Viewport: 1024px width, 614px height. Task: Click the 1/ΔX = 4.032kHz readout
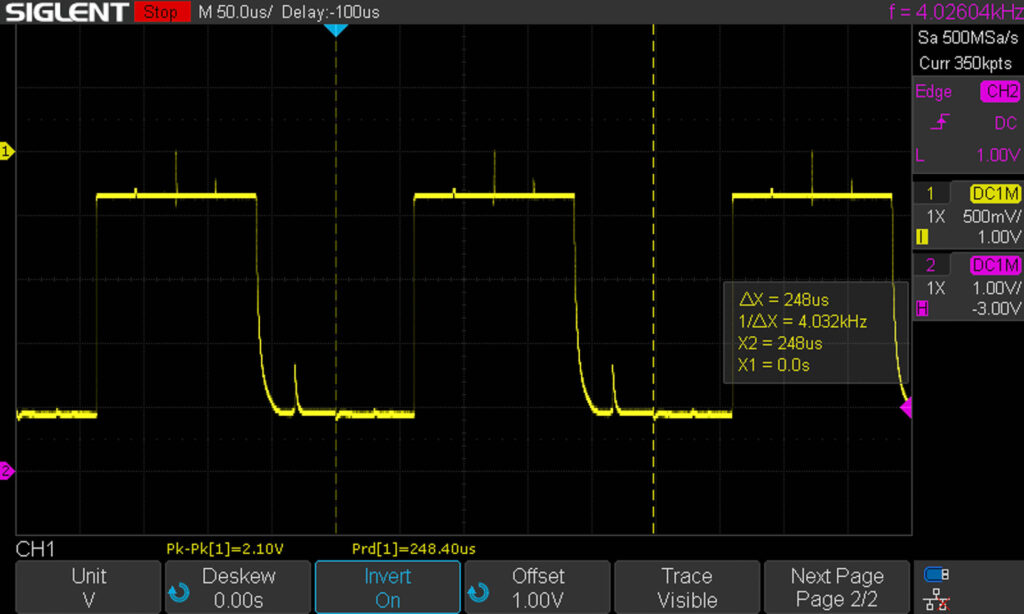coord(802,321)
